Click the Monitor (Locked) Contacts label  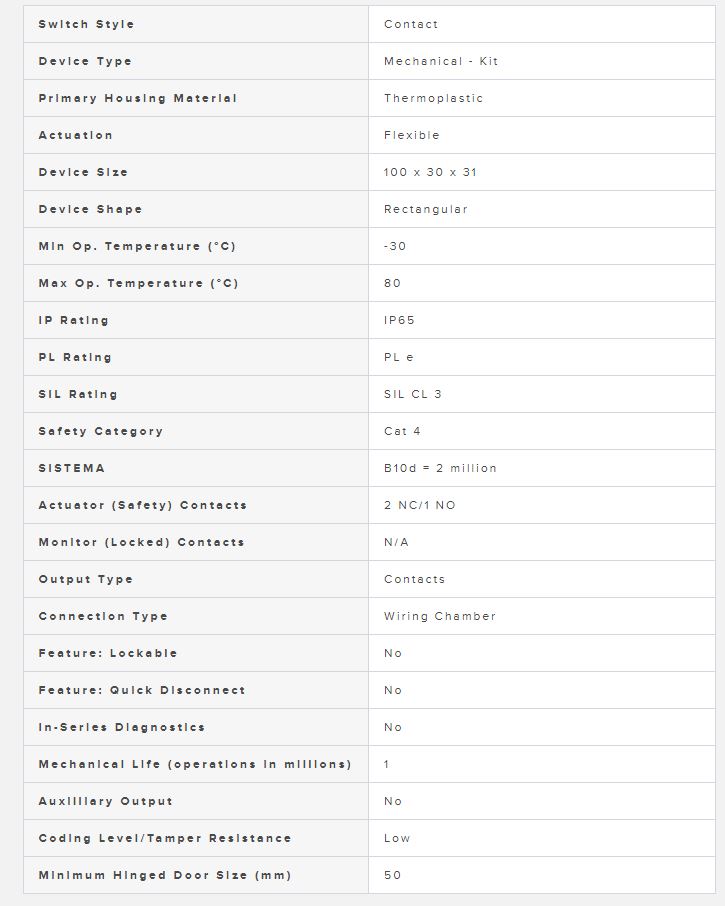click(142, 542)
